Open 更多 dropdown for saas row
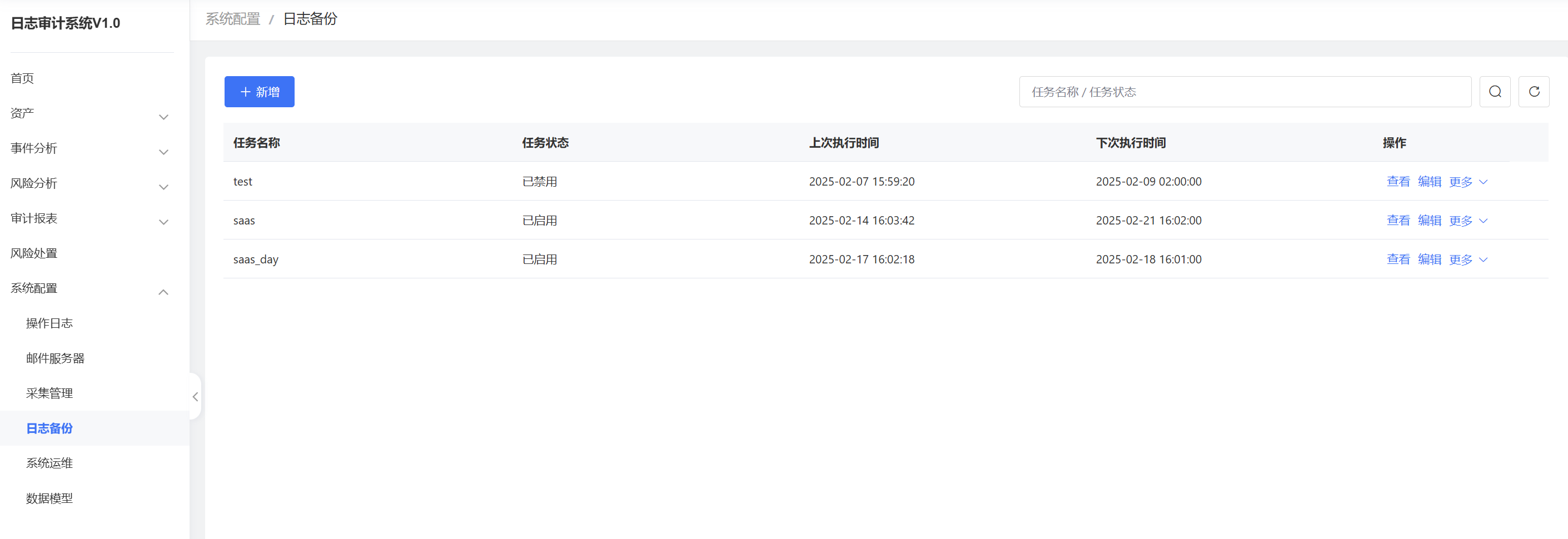 point(1468,221)
